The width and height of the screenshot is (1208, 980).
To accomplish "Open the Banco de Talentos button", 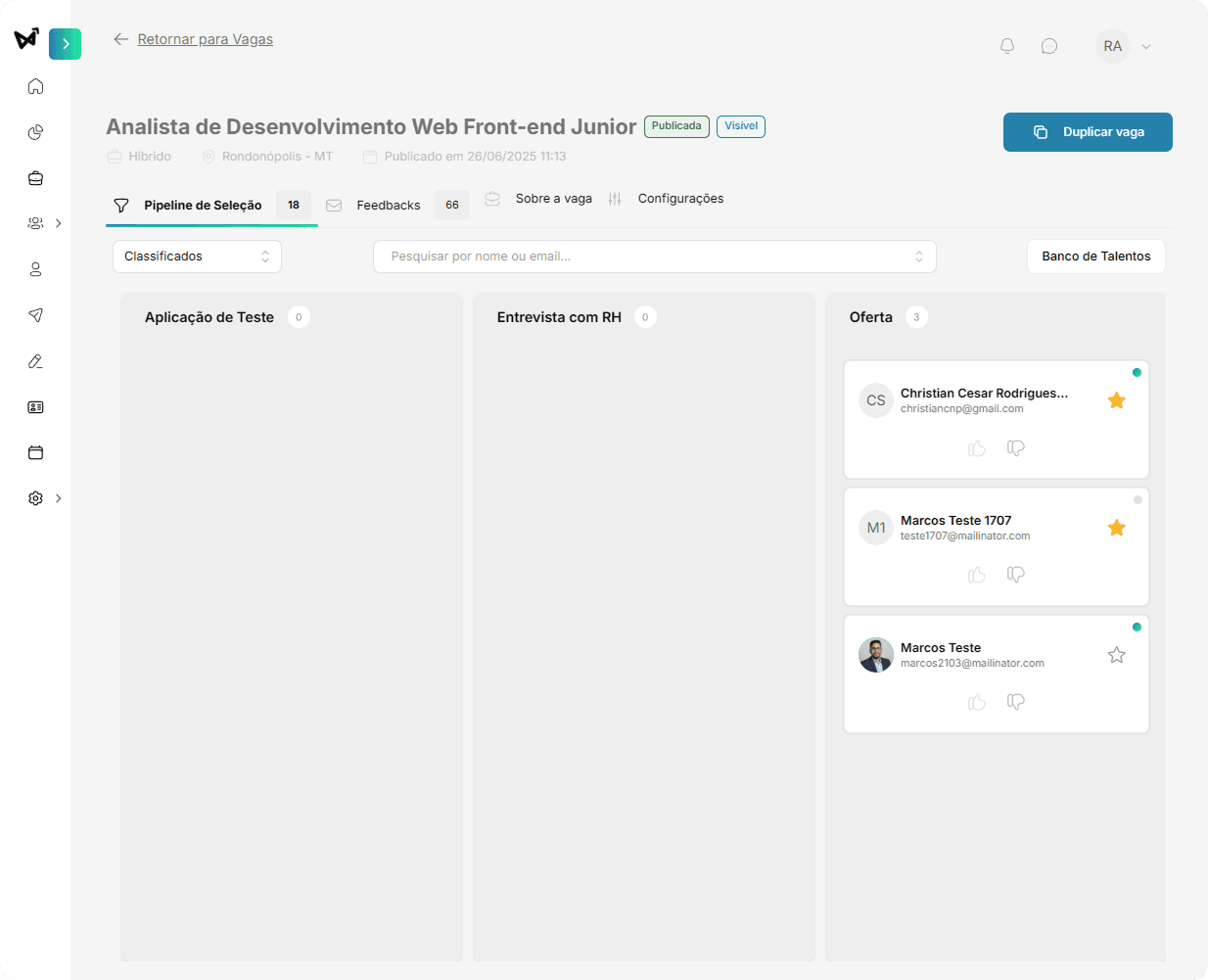I will 1095,257.
